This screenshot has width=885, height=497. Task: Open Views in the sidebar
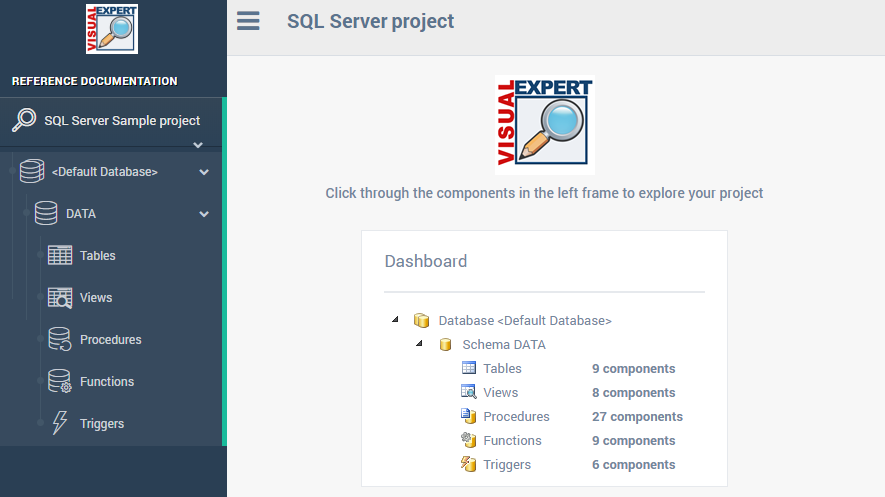pyautogui.click(x=96, y=298)
